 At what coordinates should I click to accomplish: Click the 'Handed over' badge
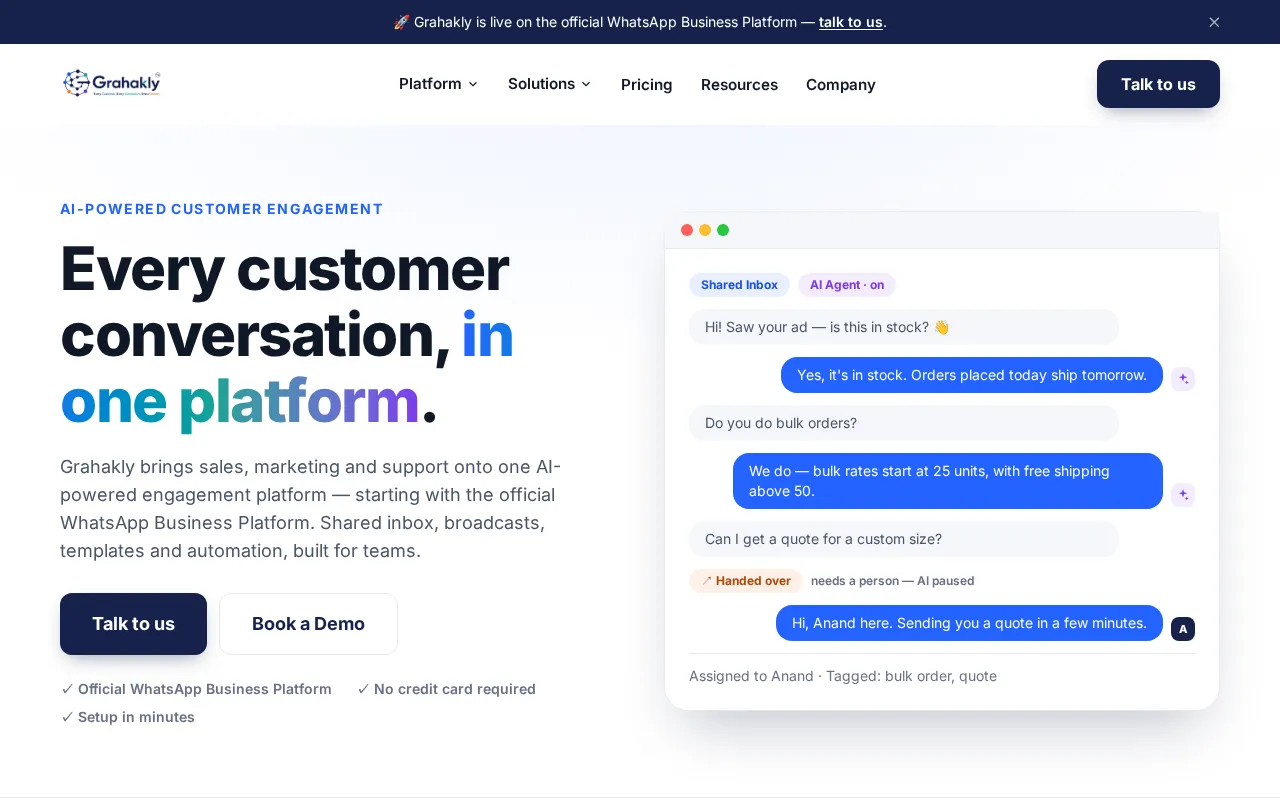pyautogui.click(x=746, y=581)
